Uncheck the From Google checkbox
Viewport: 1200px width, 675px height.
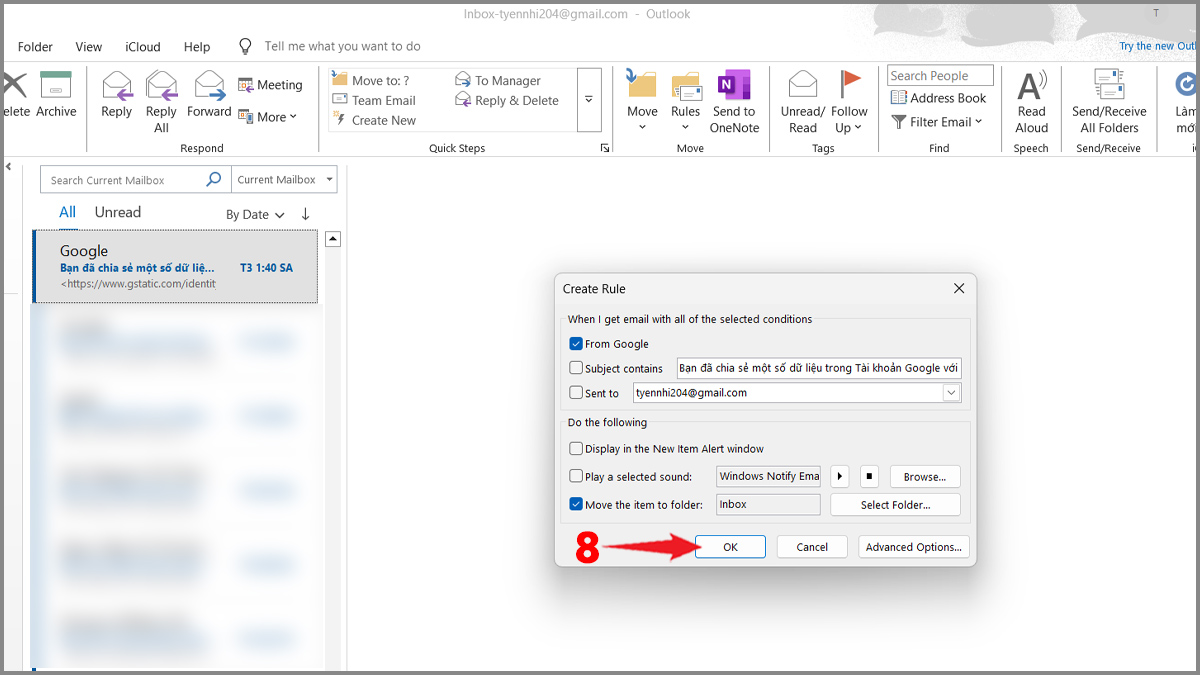(576, 344)
